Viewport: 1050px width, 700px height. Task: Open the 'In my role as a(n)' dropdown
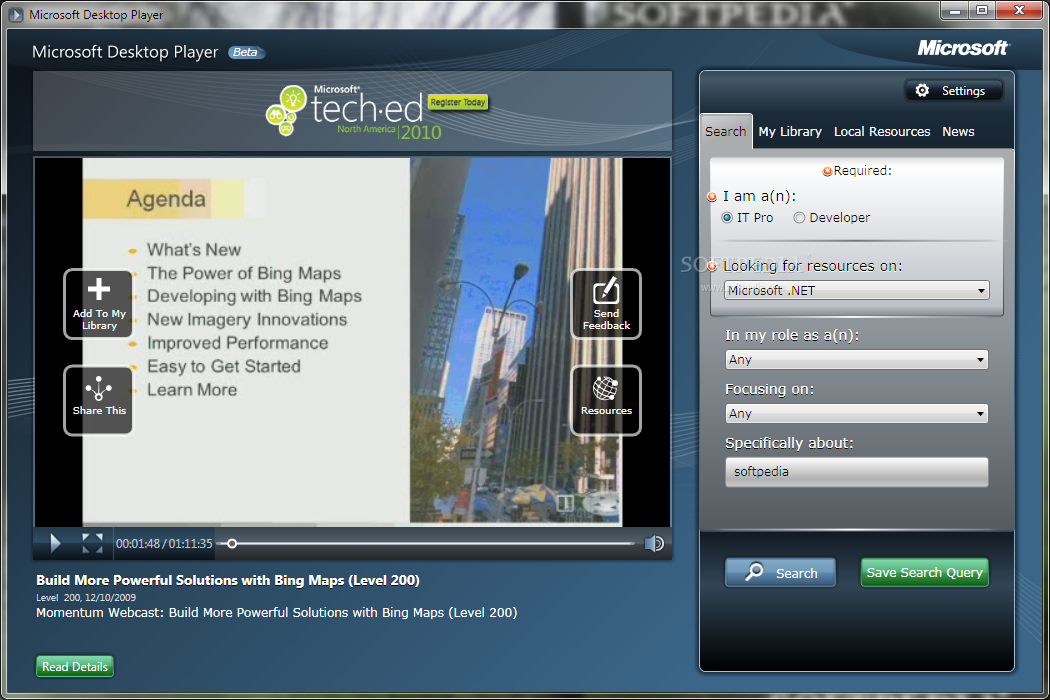[856, 360]
